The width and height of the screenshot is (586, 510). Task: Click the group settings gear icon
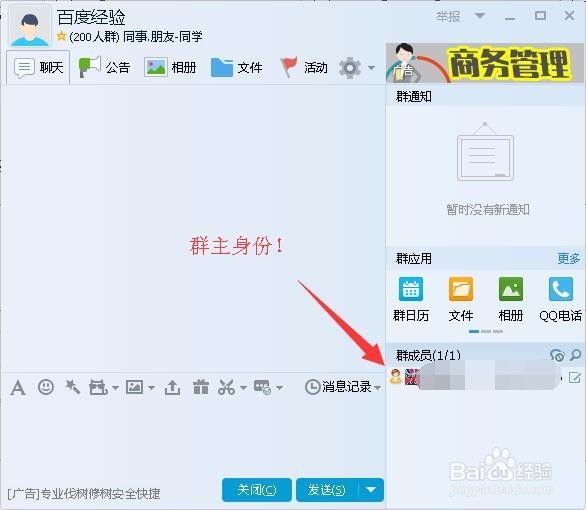(x=350, y=68)
